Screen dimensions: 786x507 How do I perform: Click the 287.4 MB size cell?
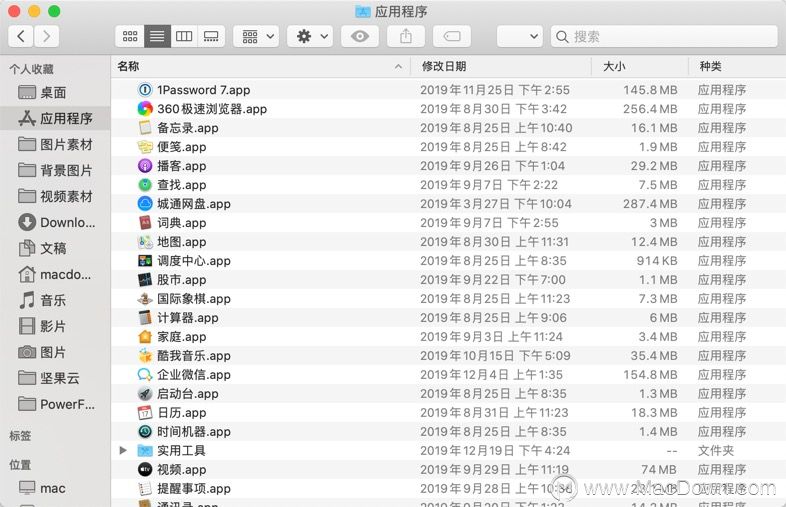tap(650, 204)
